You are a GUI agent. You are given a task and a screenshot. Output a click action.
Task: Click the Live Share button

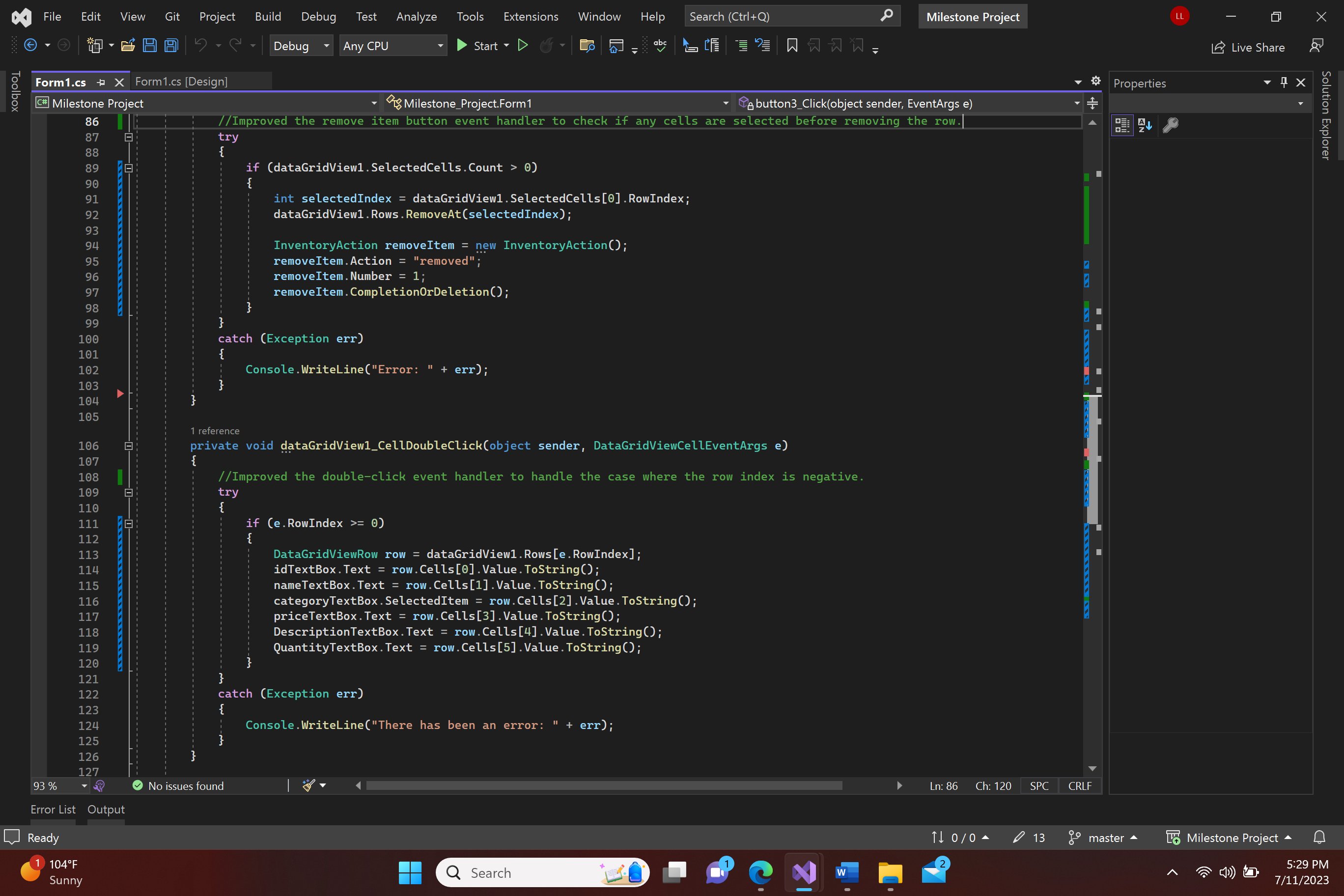(1248, 48)
